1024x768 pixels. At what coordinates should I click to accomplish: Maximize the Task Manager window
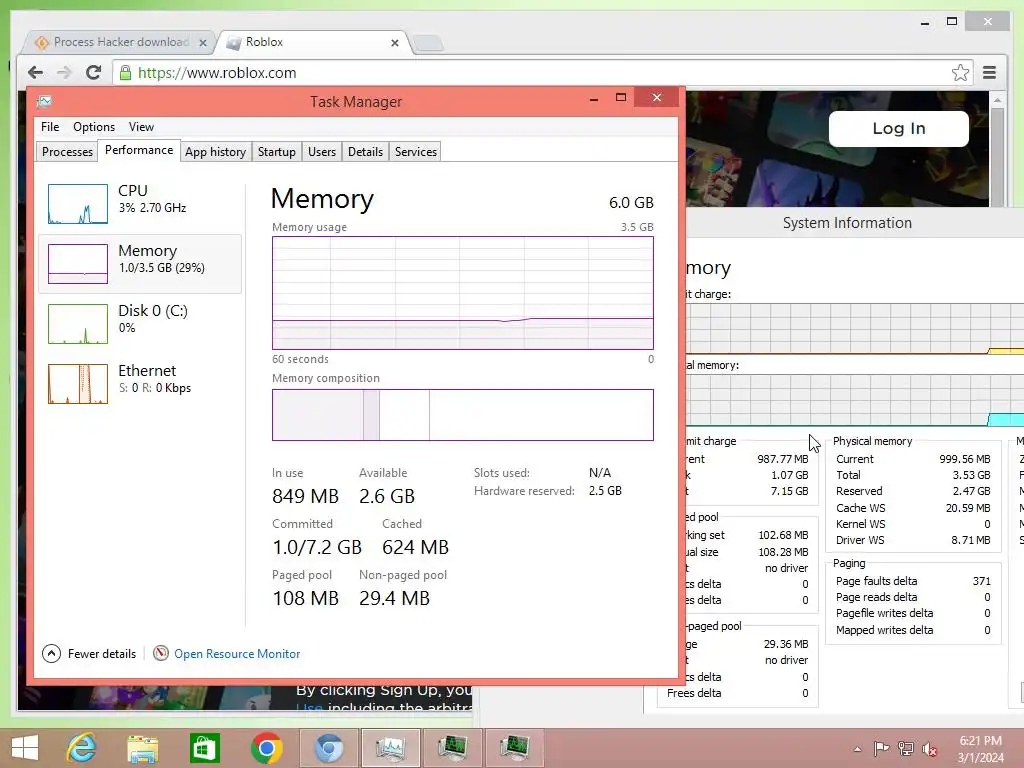point(621,98)
